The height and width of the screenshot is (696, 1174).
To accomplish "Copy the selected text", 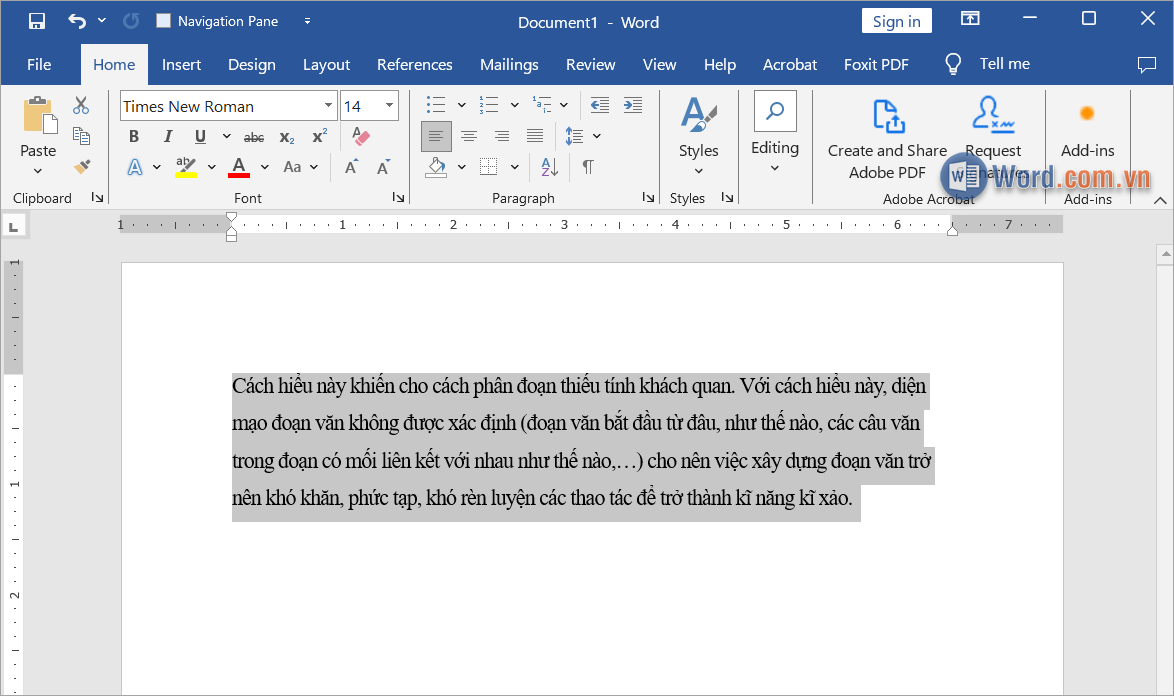I will (81, 135).
